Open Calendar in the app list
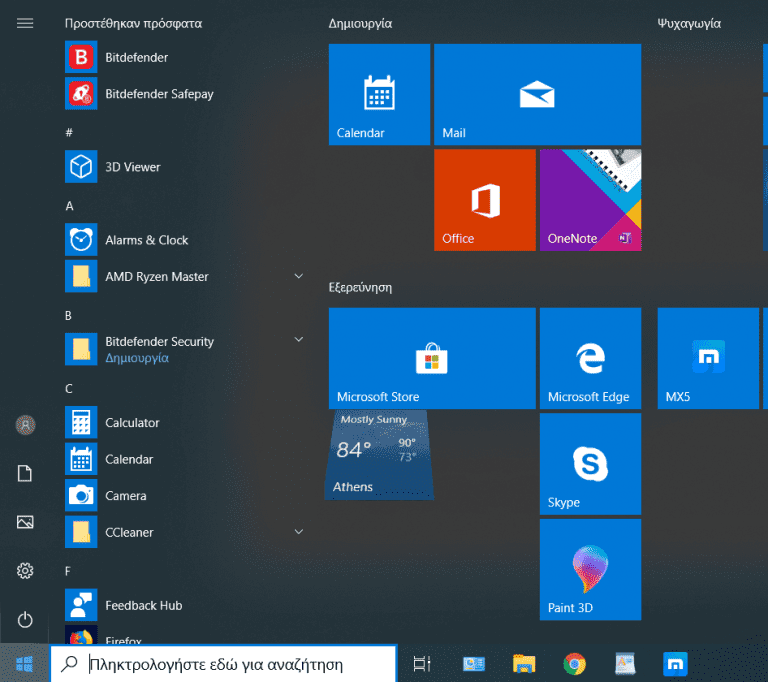The width and height of the screenshot is (768, 682). (184, 459)
